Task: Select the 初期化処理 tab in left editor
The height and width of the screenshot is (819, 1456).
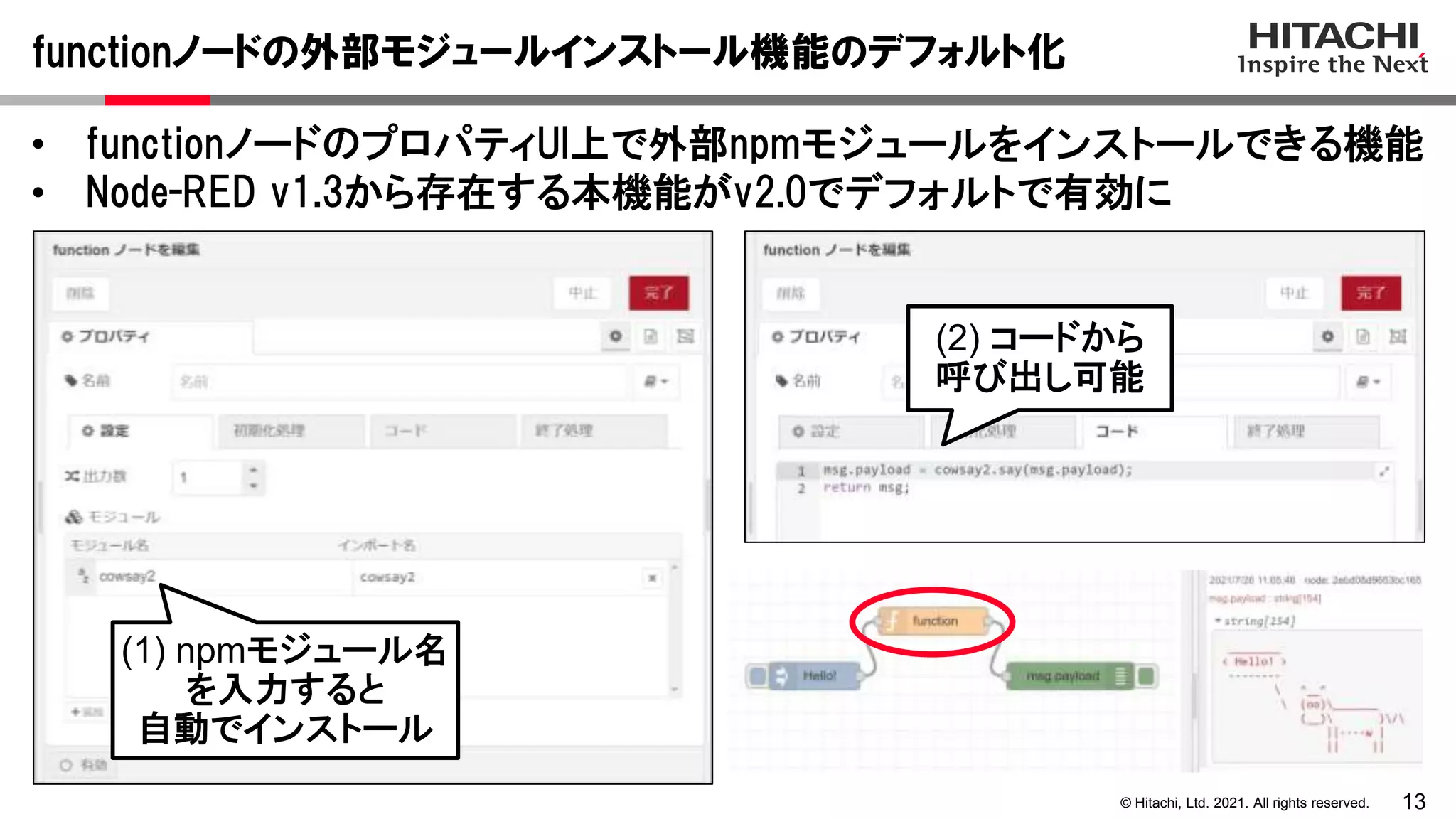Action: point(291,431)
